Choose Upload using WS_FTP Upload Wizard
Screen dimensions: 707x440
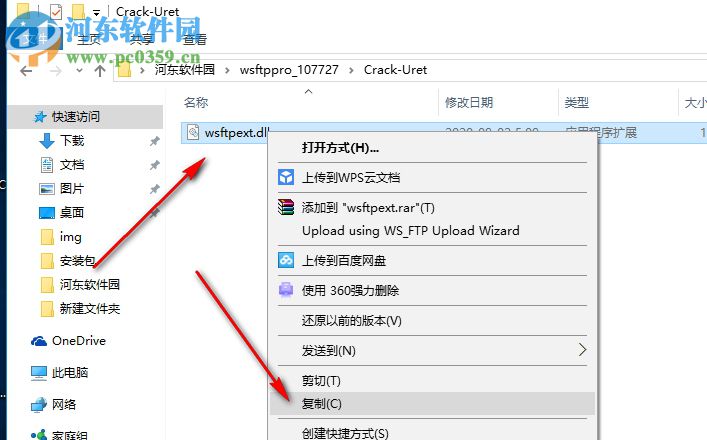433,231
